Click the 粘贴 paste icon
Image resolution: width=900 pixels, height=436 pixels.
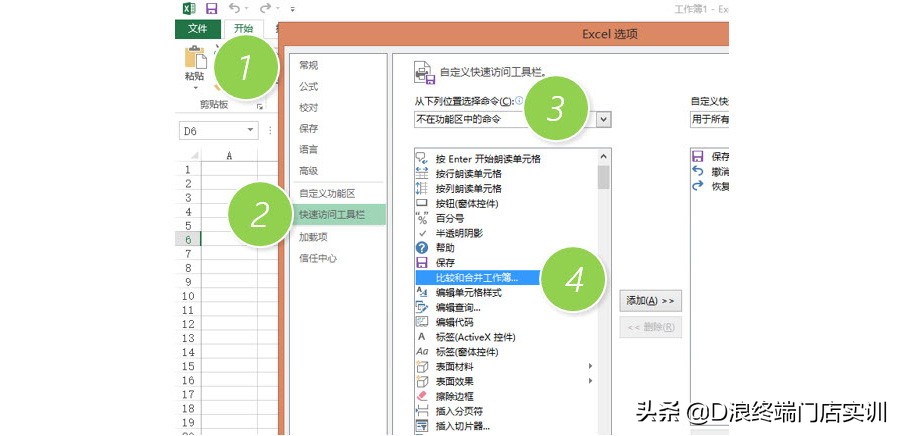[195, 59]
